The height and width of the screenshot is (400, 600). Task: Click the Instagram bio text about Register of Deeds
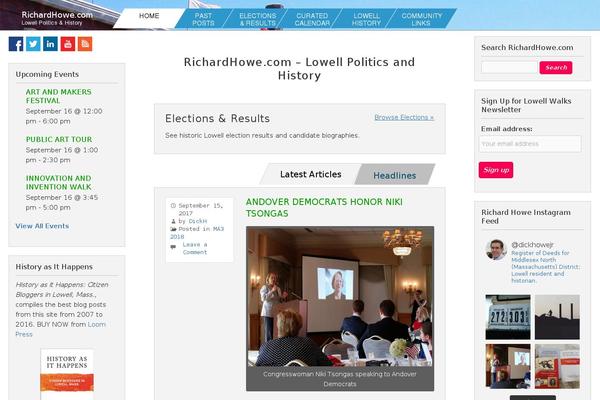545,267
